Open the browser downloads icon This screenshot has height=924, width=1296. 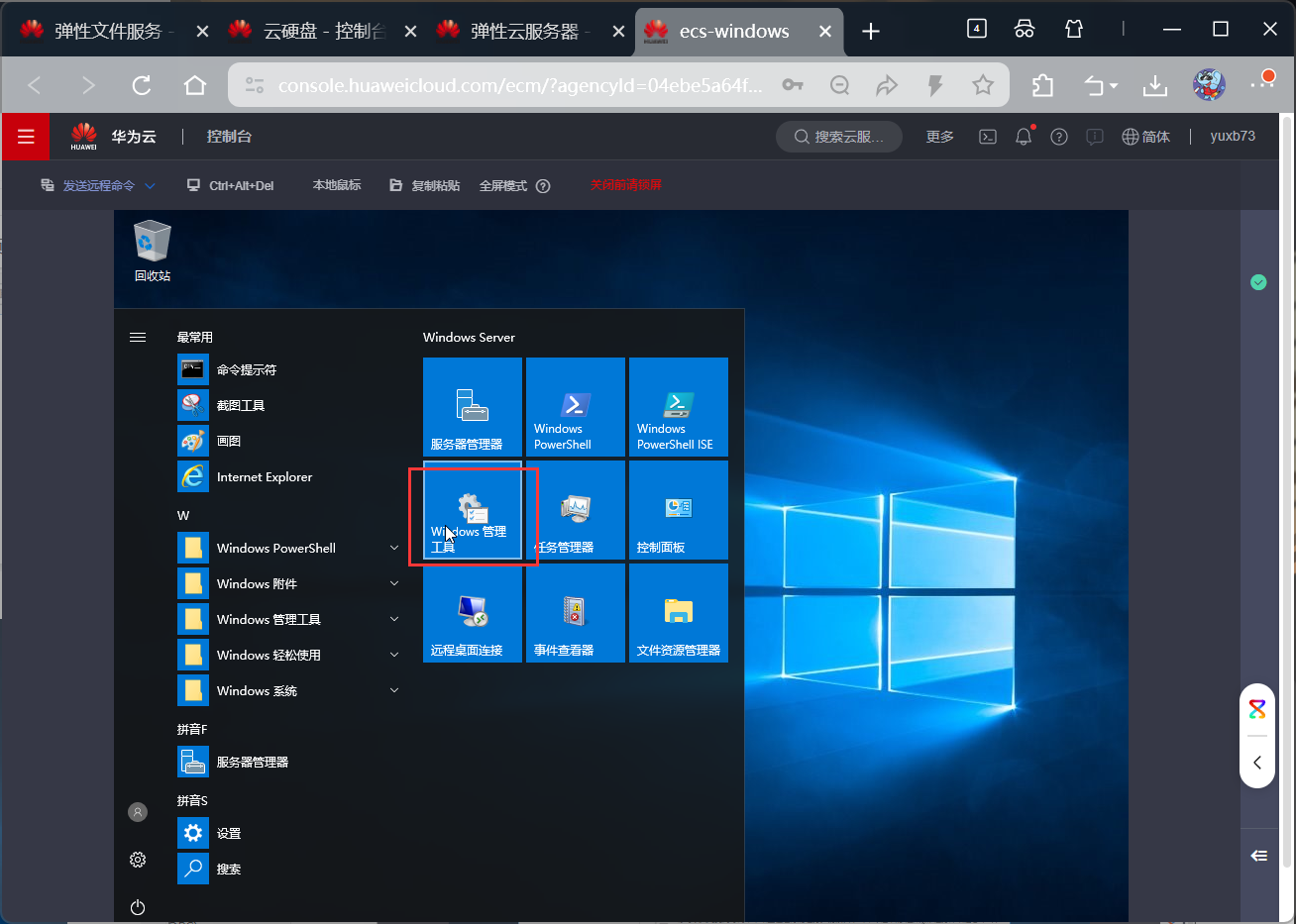coord(1155,85)
